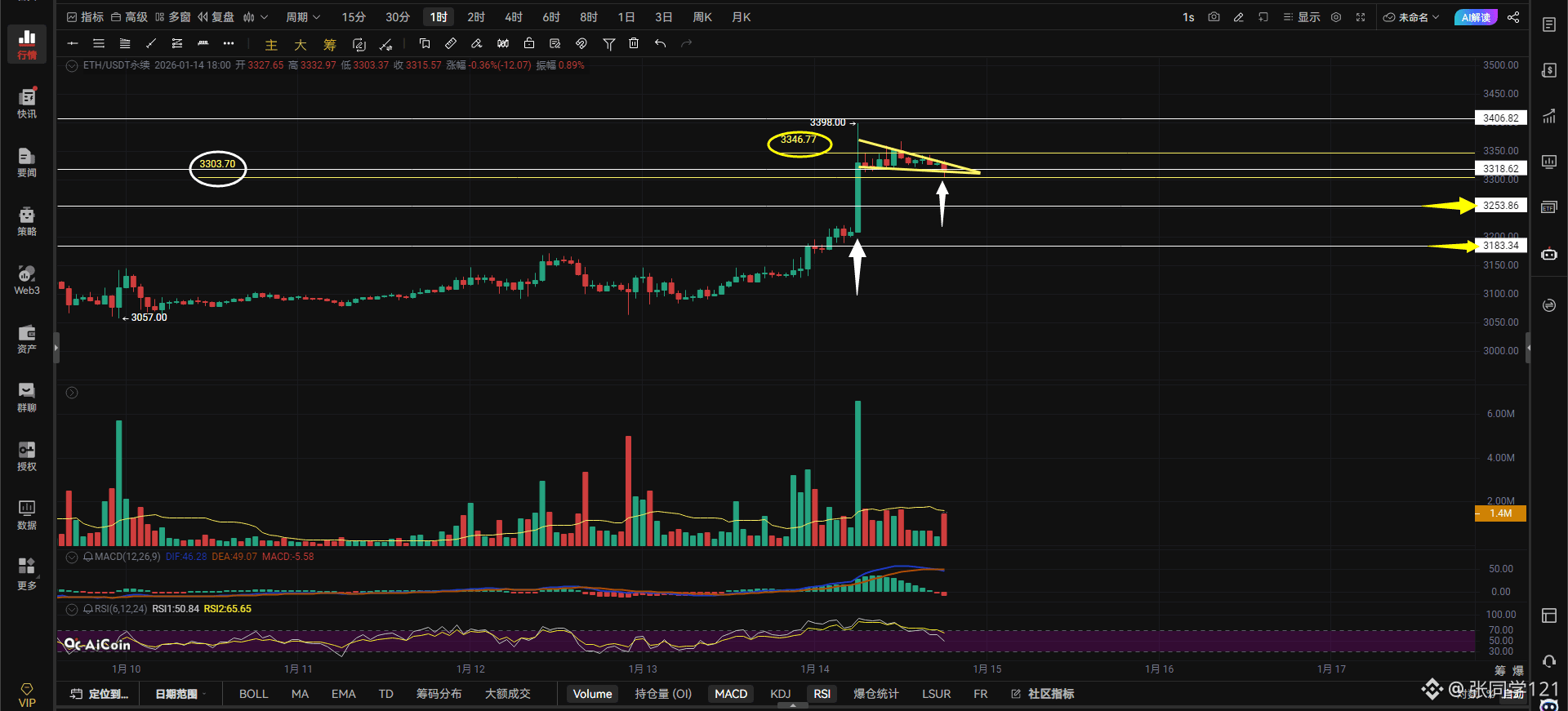Click the 定位到... locate button
1568x711 pixels.
pos(100,694)
